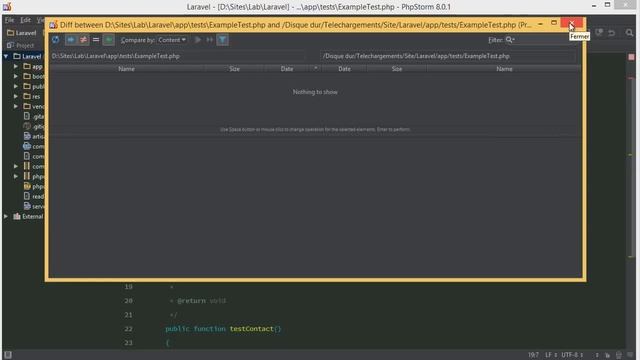Image resolution: width=640 pixels, height=360 pixels.
Task: Toggle show equal files filter
Action: click(x=96, y=40)
